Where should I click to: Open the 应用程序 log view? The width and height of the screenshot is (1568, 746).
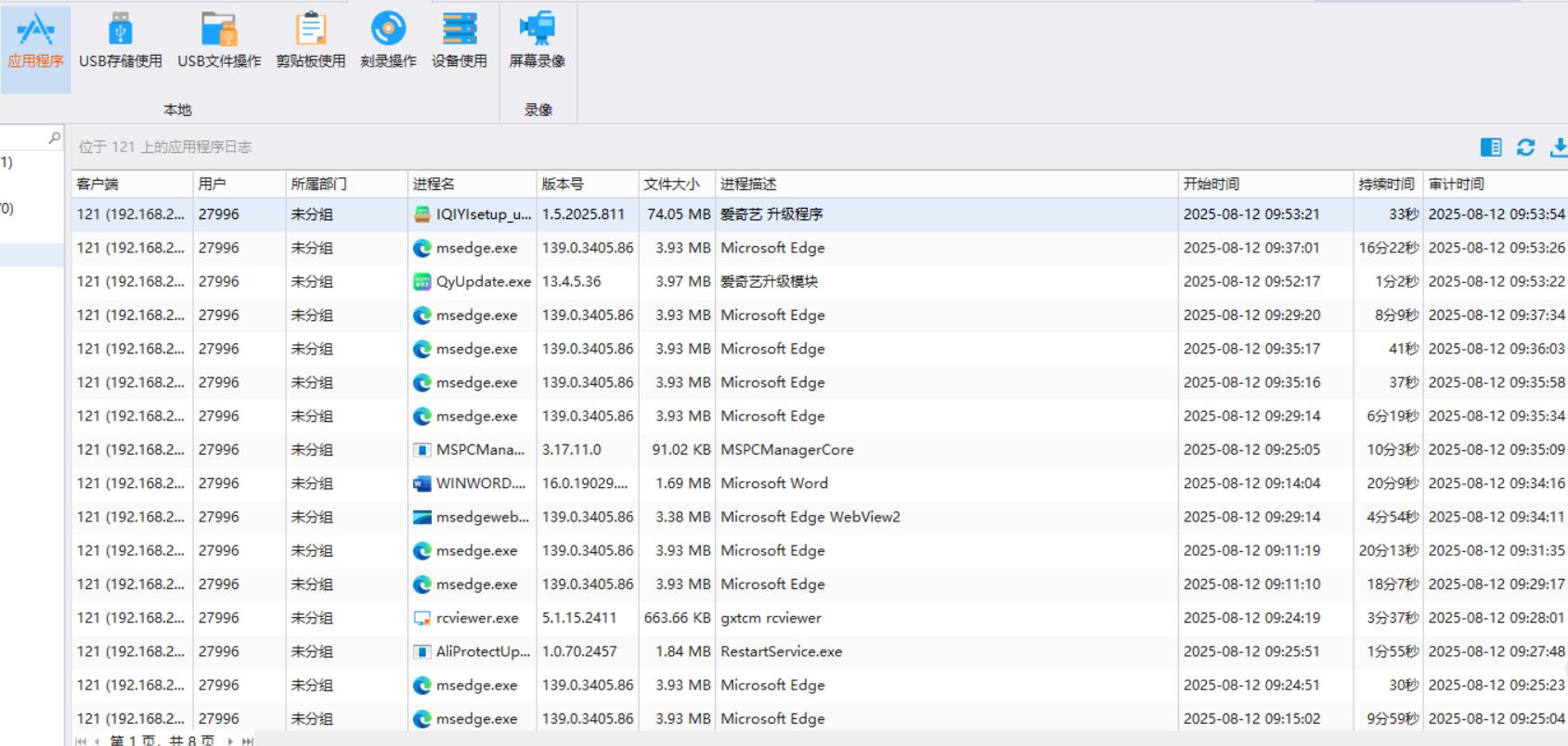coord(35,42)
